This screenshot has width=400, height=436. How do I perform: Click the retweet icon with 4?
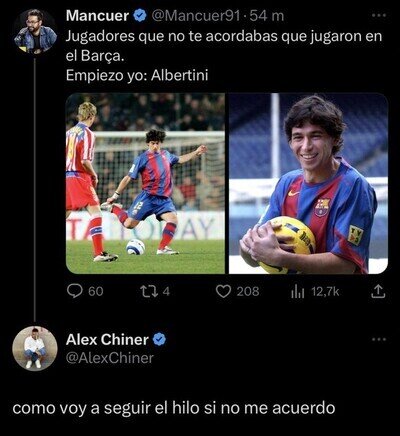pos(146,292)
